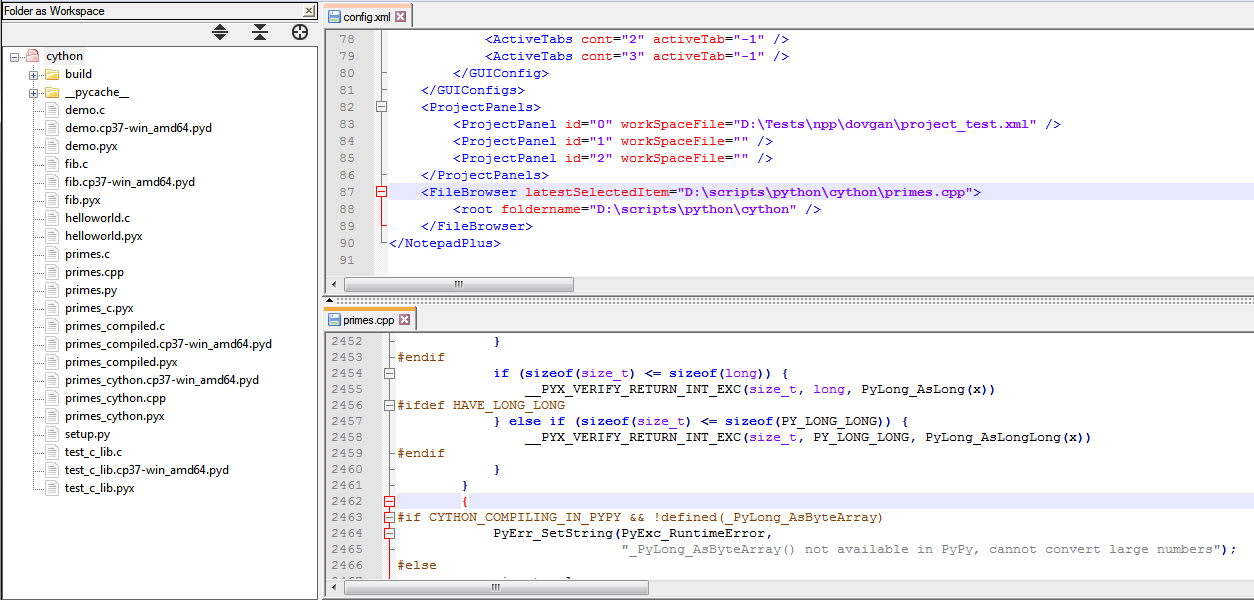Switch to the config.xml tab

[366, 17]
